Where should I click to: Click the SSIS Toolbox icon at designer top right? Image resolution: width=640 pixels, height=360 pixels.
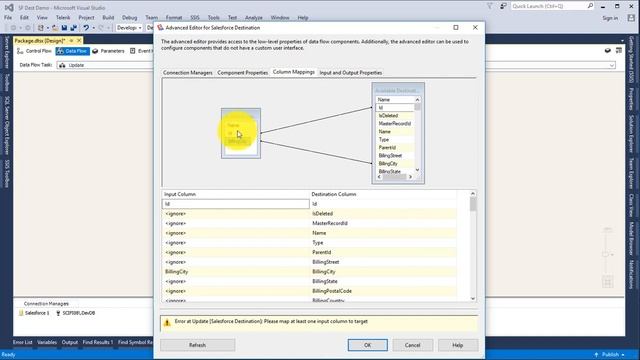click(619, 51)
